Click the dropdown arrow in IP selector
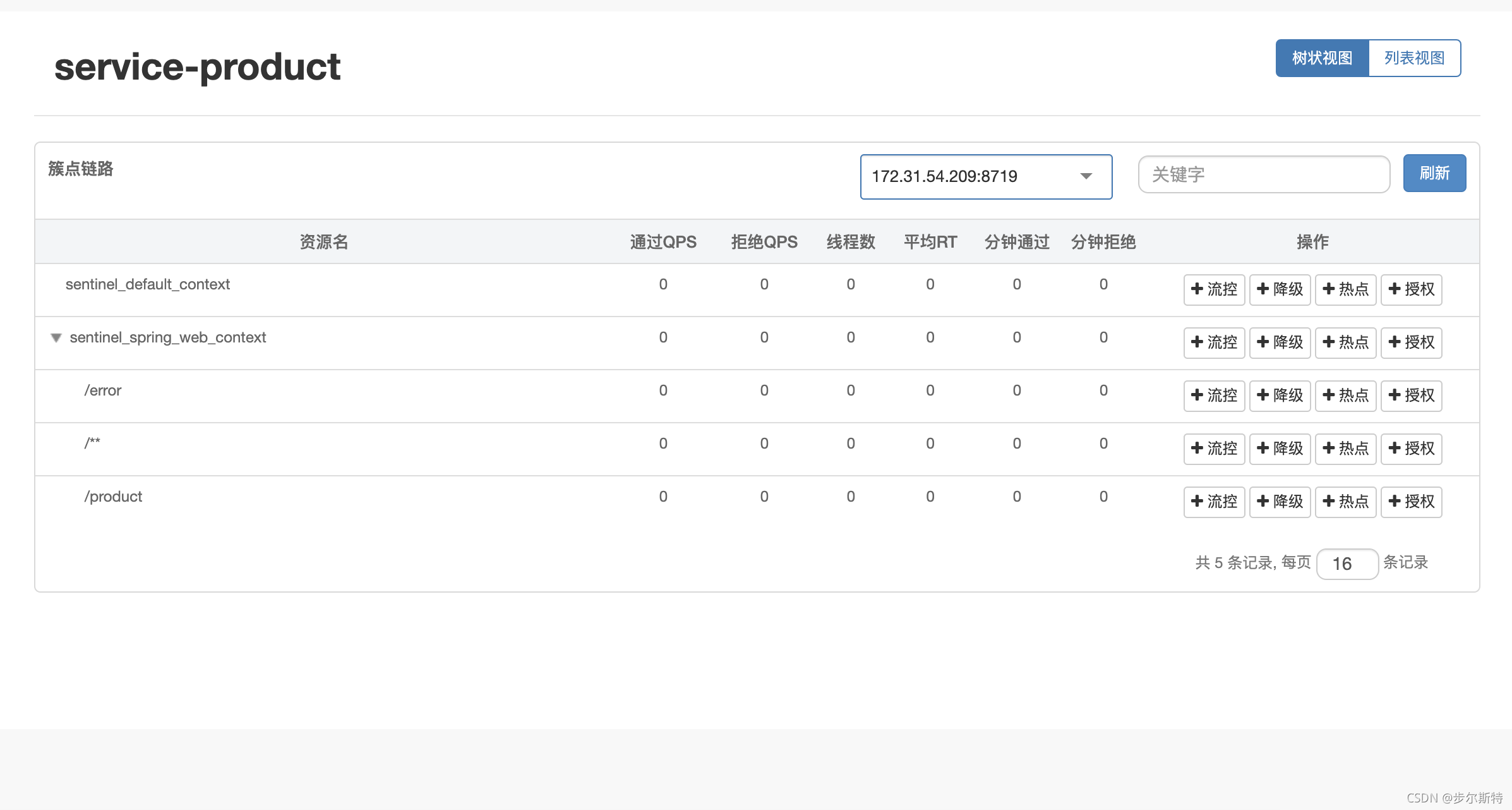The width and height of the screenshot is (1512, 810). (x=1086, y=176)
